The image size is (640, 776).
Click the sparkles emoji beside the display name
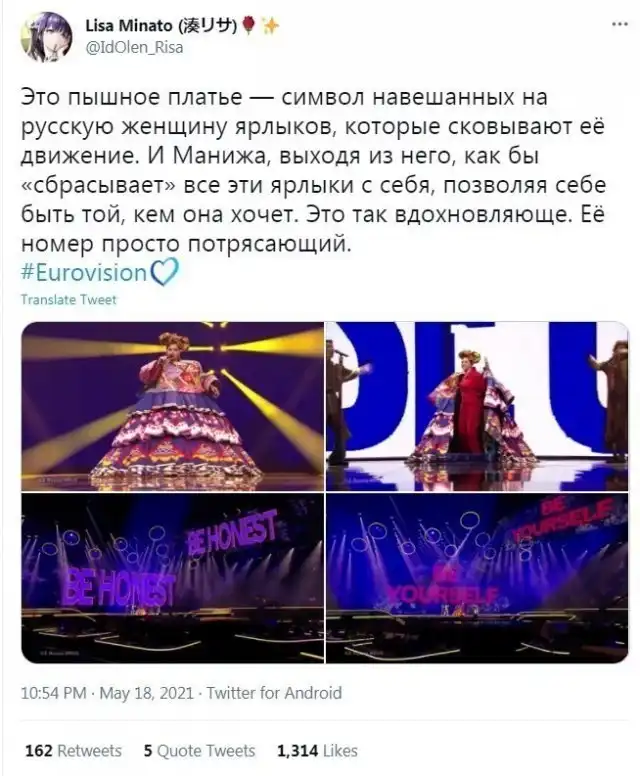coord(270,25)
